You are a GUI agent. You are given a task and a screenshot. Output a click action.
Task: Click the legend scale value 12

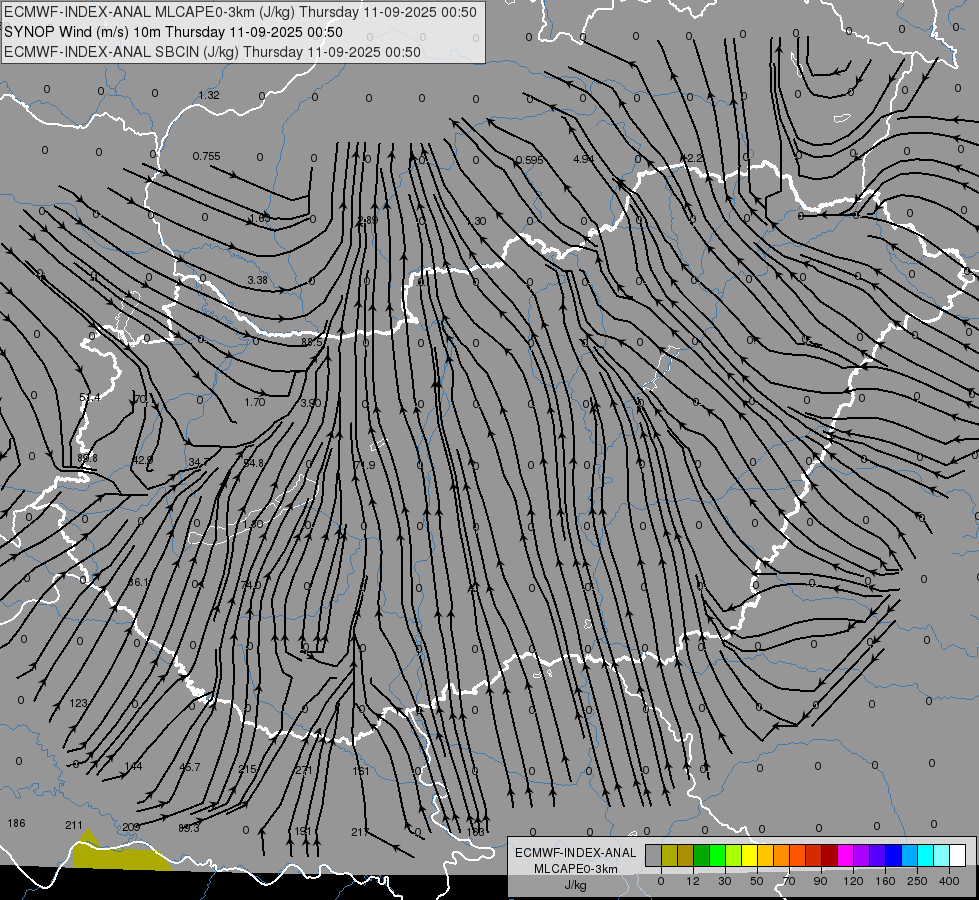tap(692, 881)
